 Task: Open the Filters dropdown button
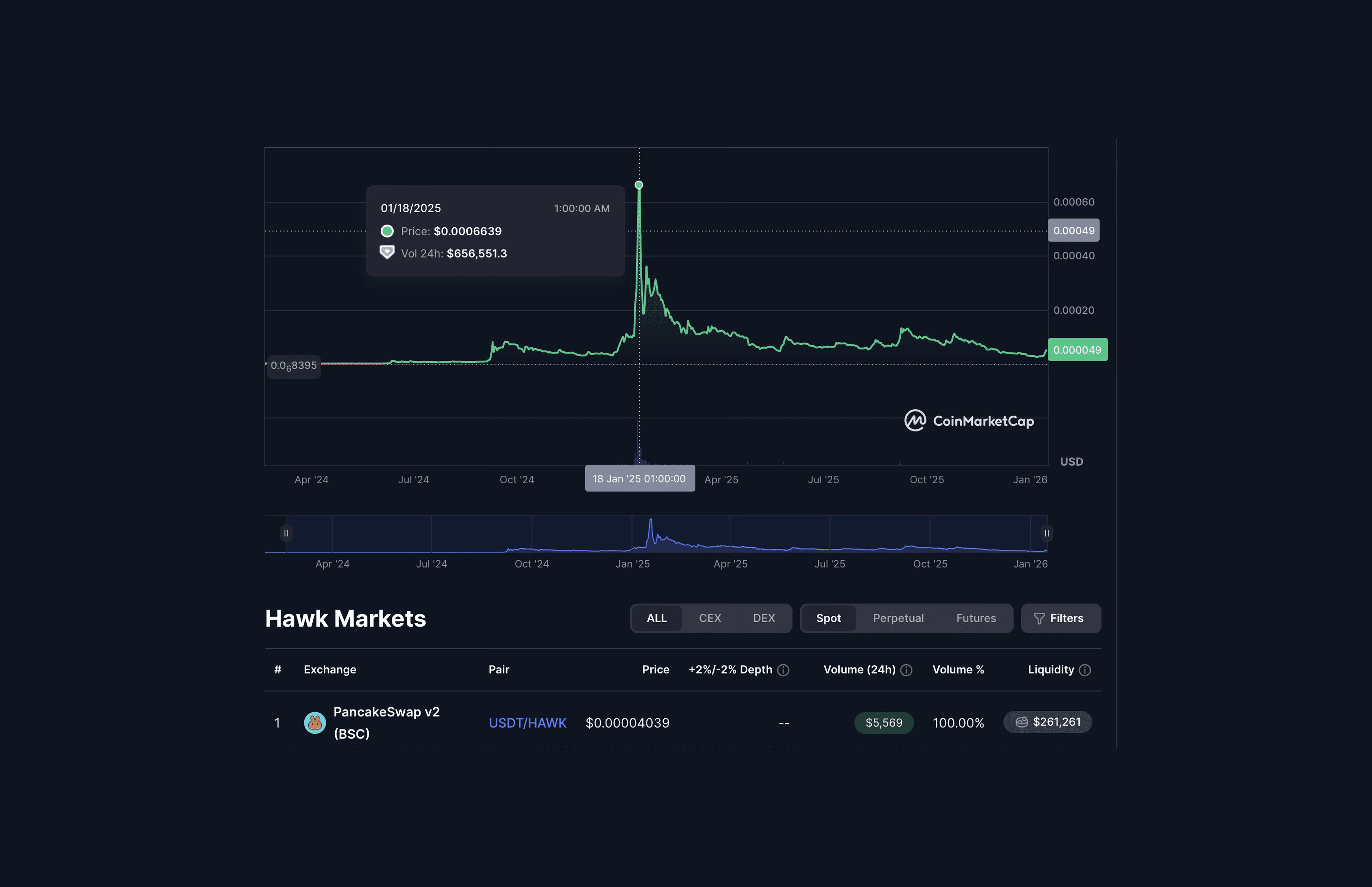tap(1060, 618)
